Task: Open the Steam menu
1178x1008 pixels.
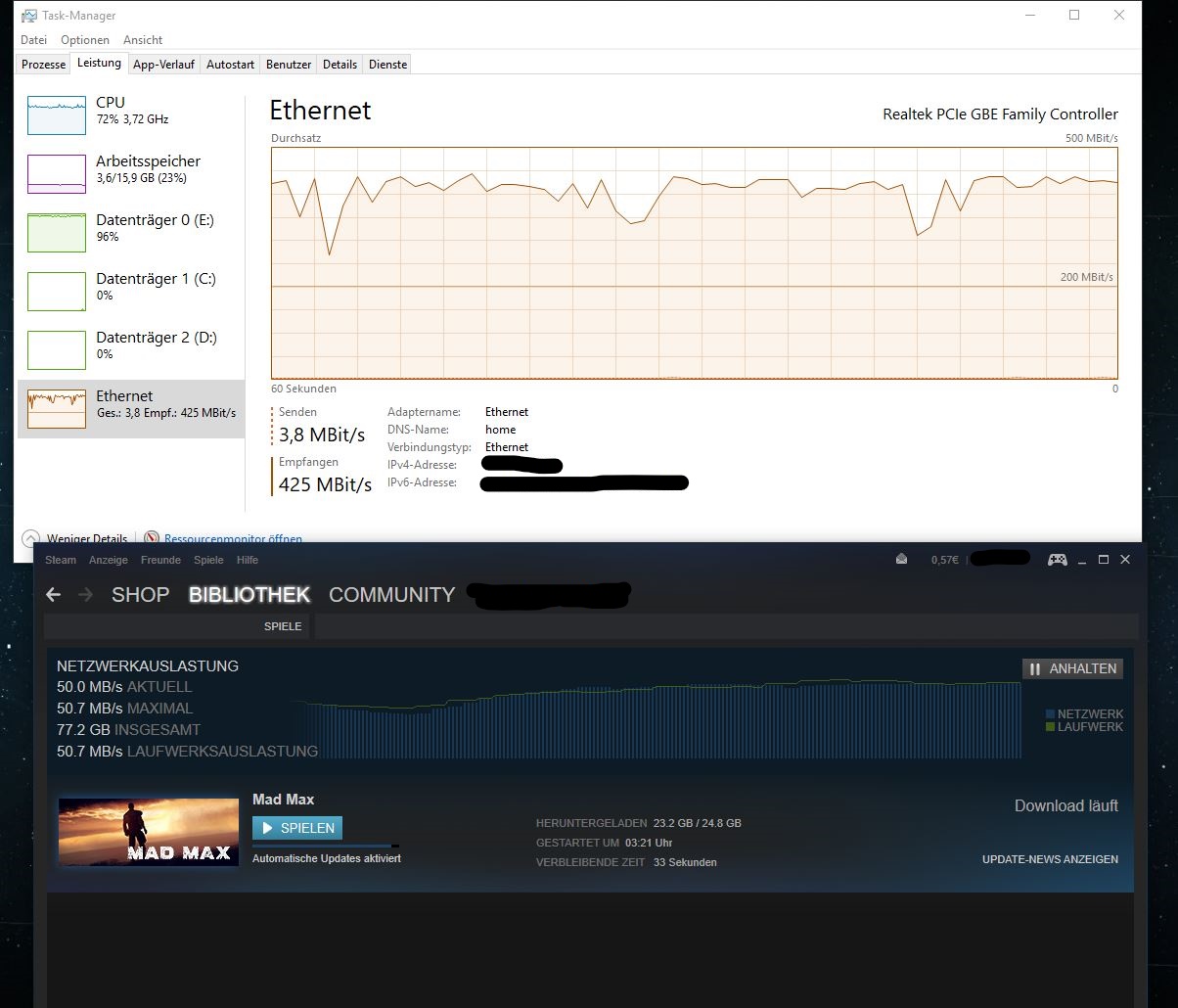Action: [61, 560]
